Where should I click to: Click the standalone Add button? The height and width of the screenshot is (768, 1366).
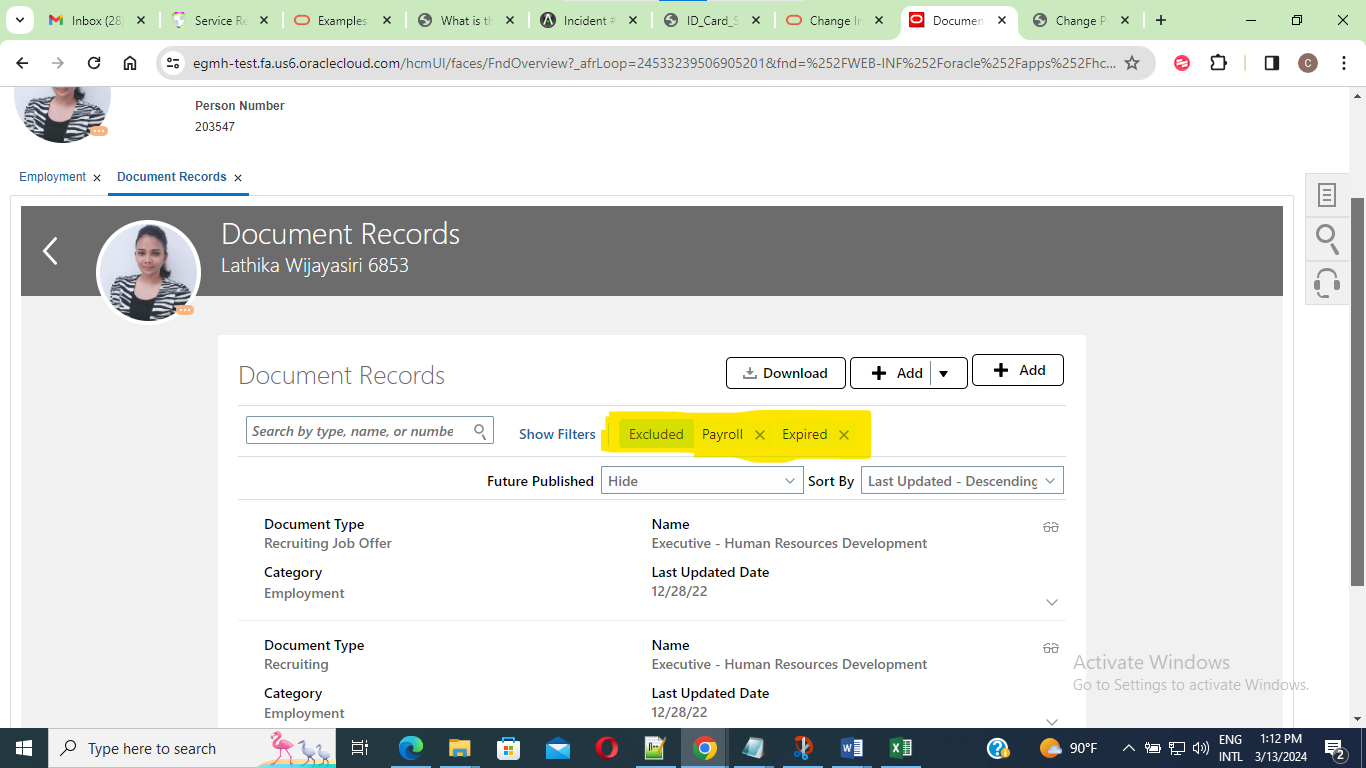(1018, 370)
